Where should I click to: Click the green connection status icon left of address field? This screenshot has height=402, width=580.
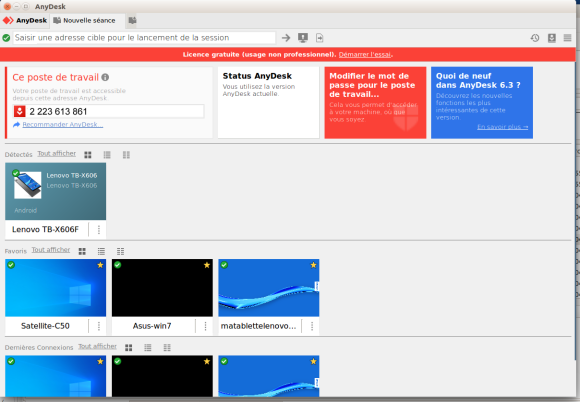[x=6, y=38]
